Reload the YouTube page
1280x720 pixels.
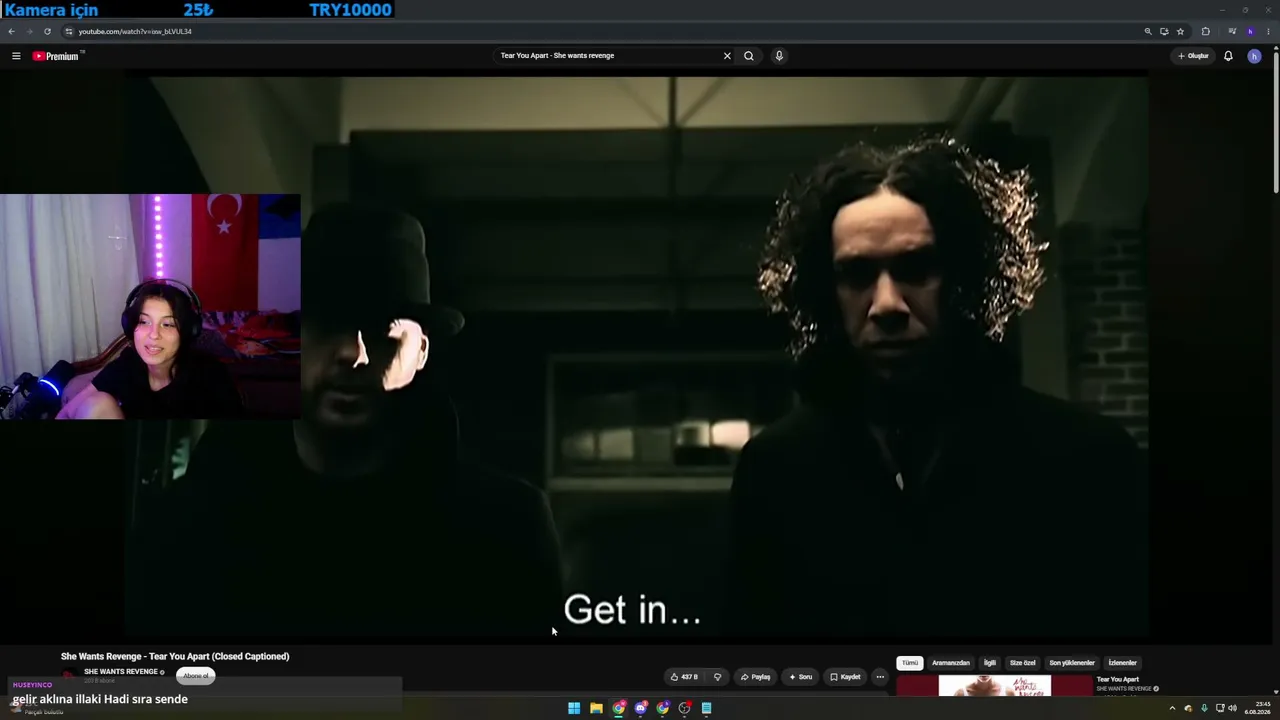tap(47, 31)
